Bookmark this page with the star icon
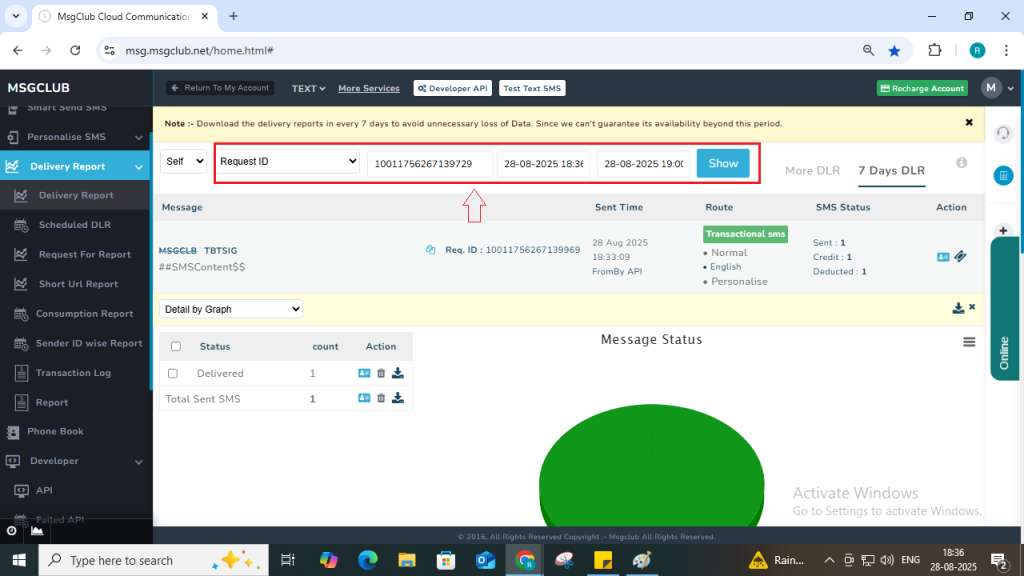This screenshot has width=1024, height=576. pyautogui.click(x=895, y=50)
